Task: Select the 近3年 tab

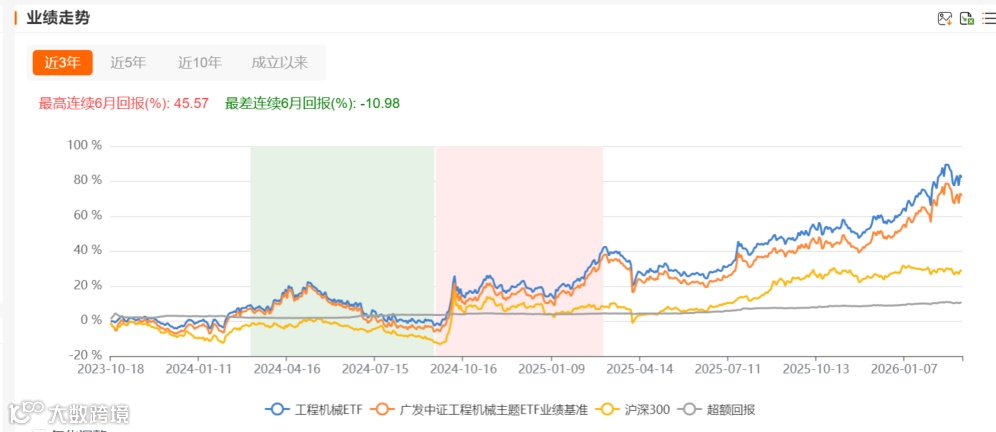Action: (x=63, y=63)
